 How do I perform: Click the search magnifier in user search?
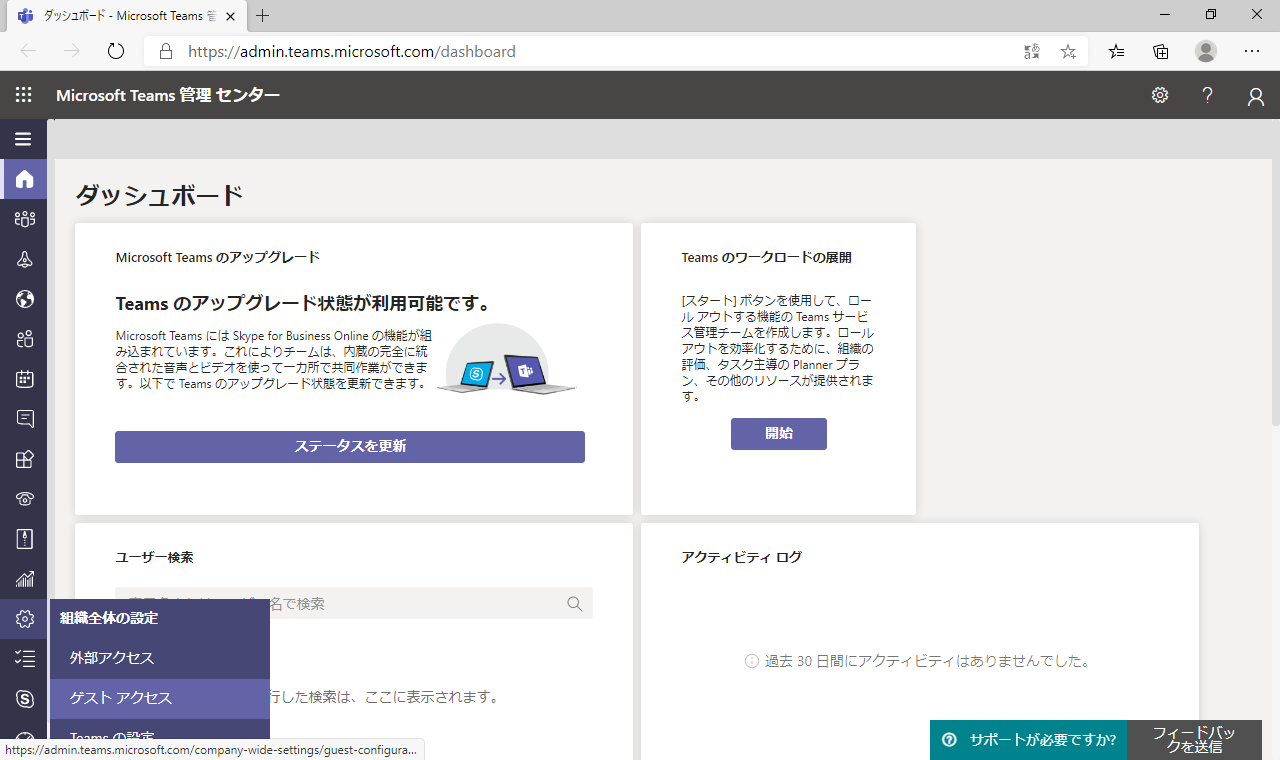coord(575,603)
